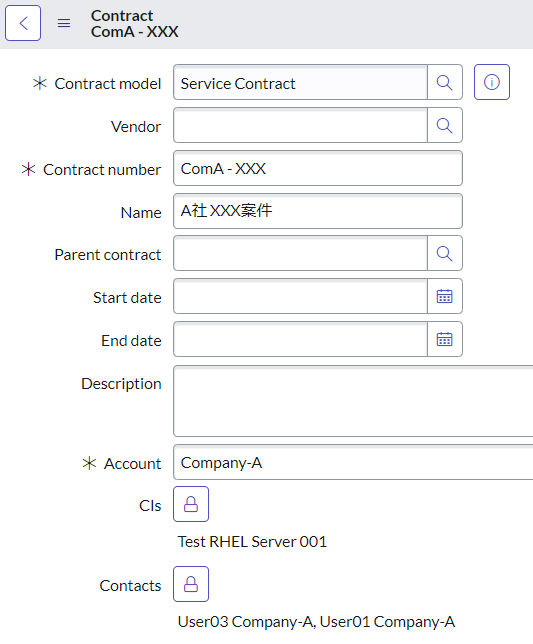Unlock the Contacts field
The image size is (533, 644).
coord(191,584)
